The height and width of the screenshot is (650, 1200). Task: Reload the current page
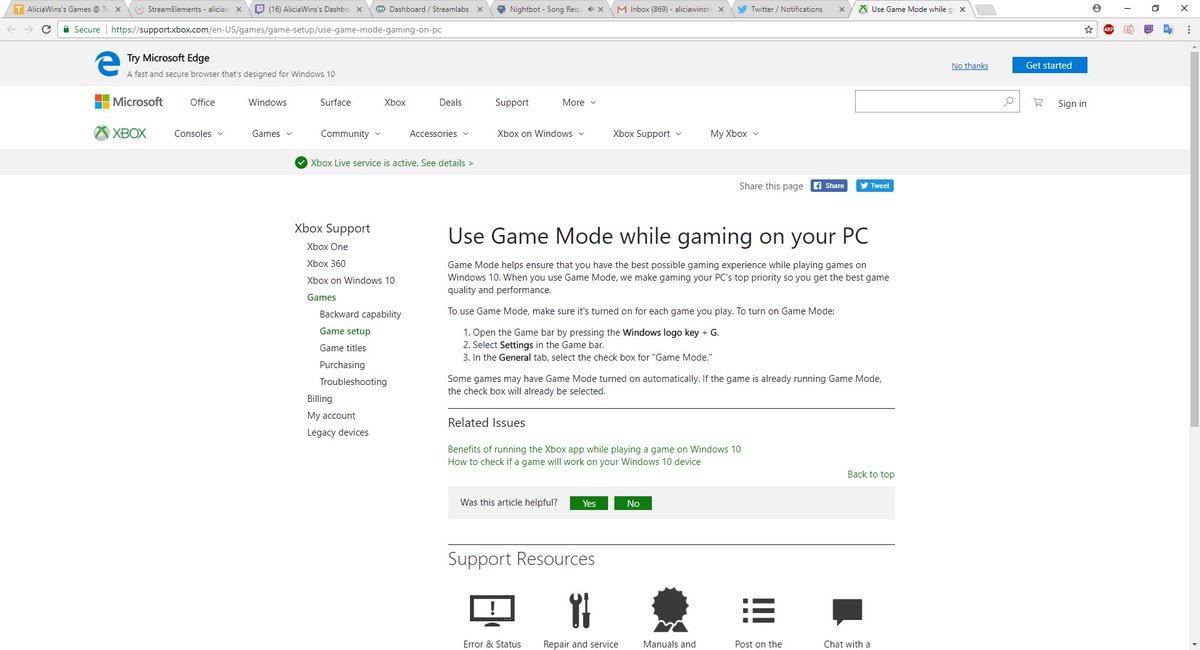coord(46,29)
